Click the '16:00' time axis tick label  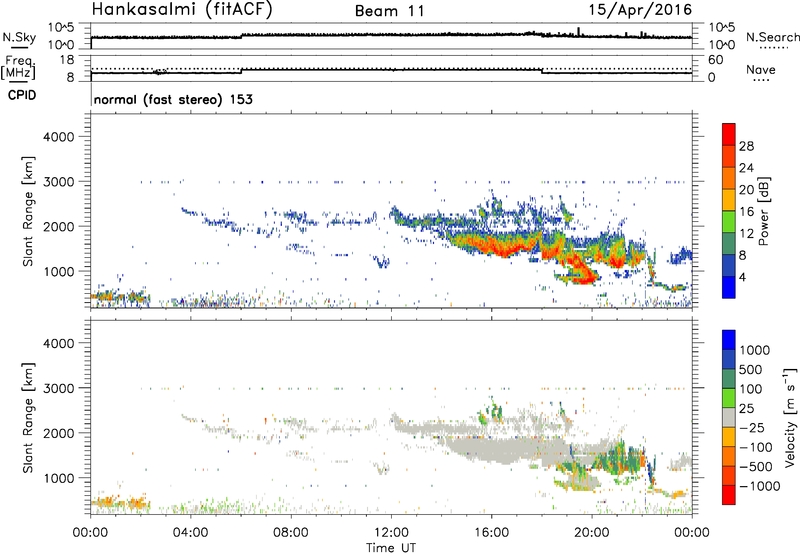pos(491,533)
